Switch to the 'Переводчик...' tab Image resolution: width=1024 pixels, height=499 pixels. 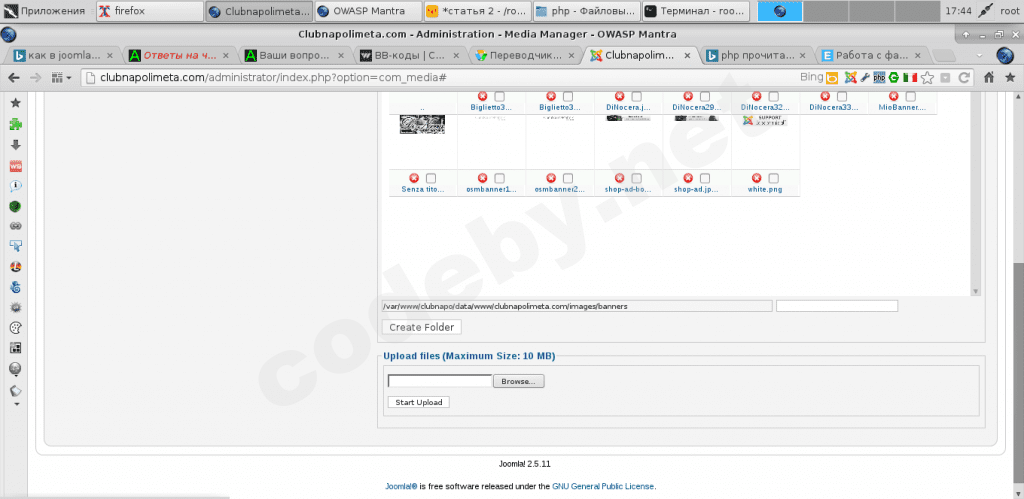point(526,56)
